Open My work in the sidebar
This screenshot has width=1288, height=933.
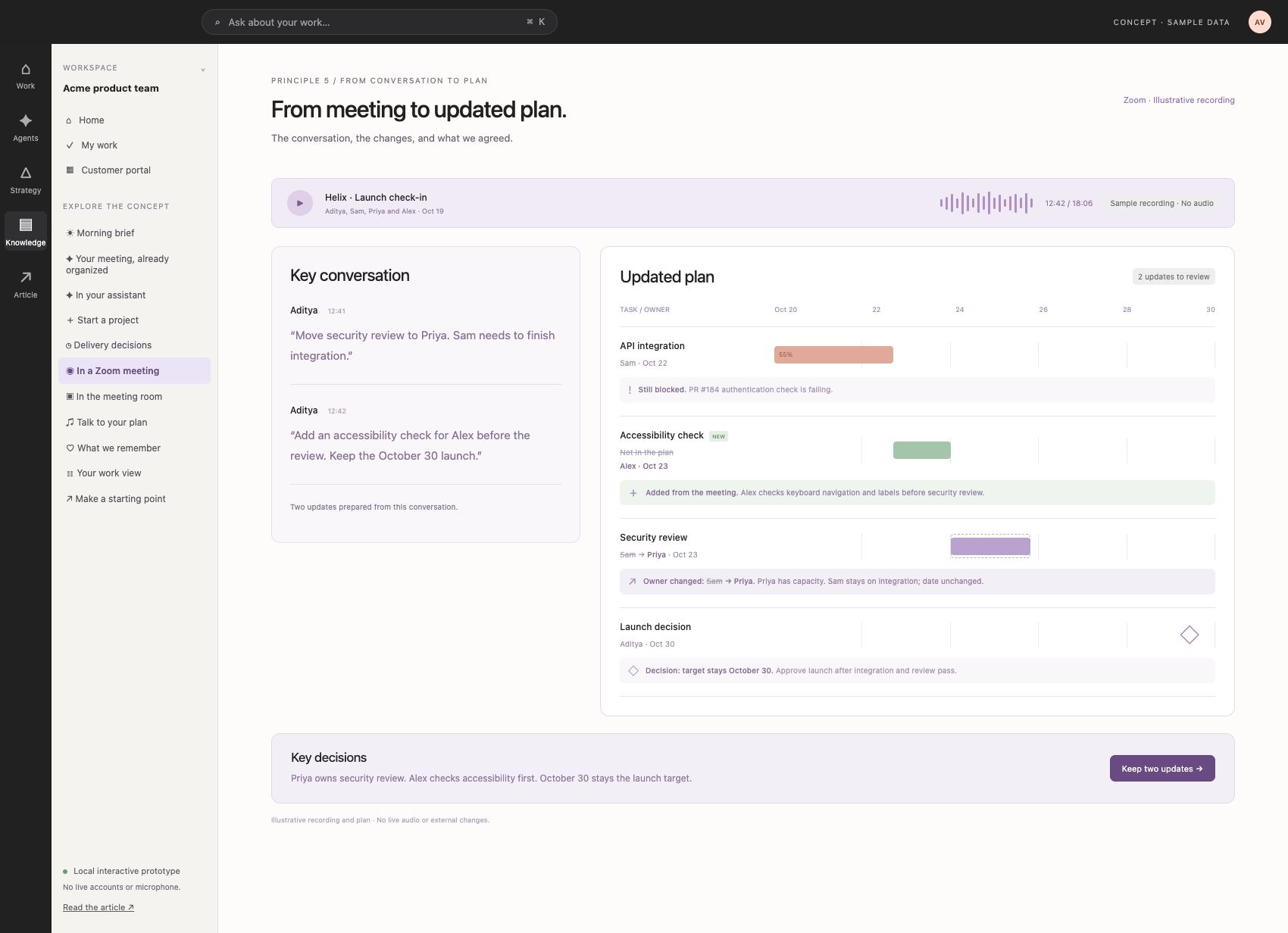134,145
